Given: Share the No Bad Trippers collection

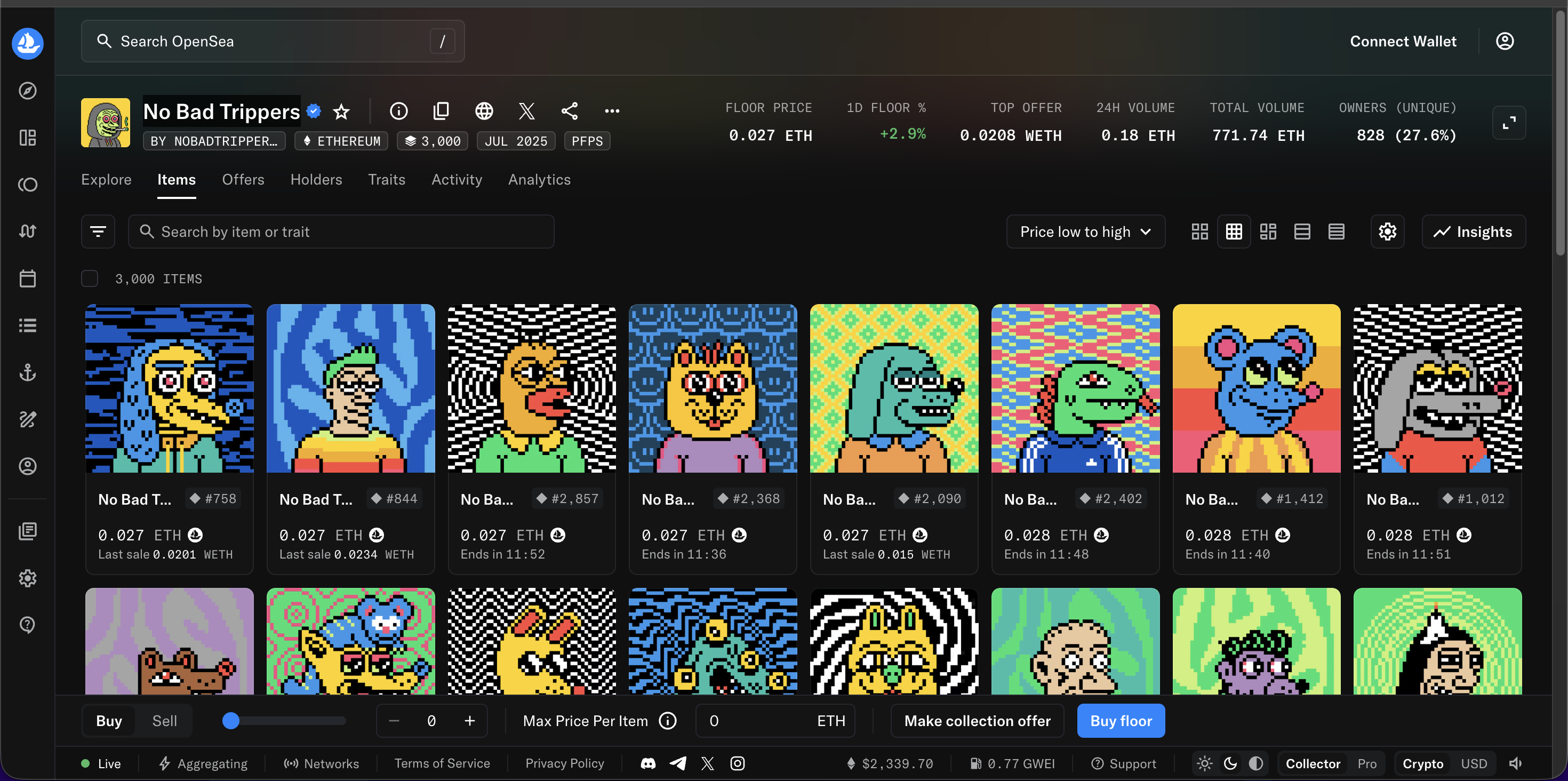Looking at the screenshot, I should 569,111.
